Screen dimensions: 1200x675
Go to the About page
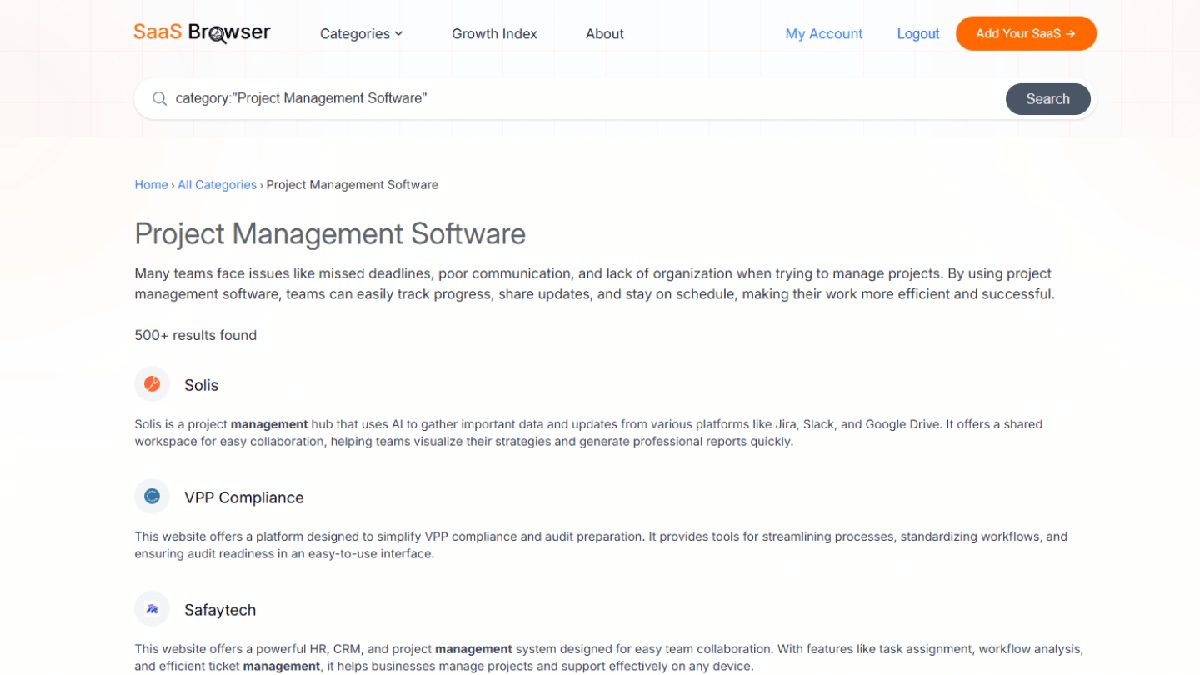604,33
